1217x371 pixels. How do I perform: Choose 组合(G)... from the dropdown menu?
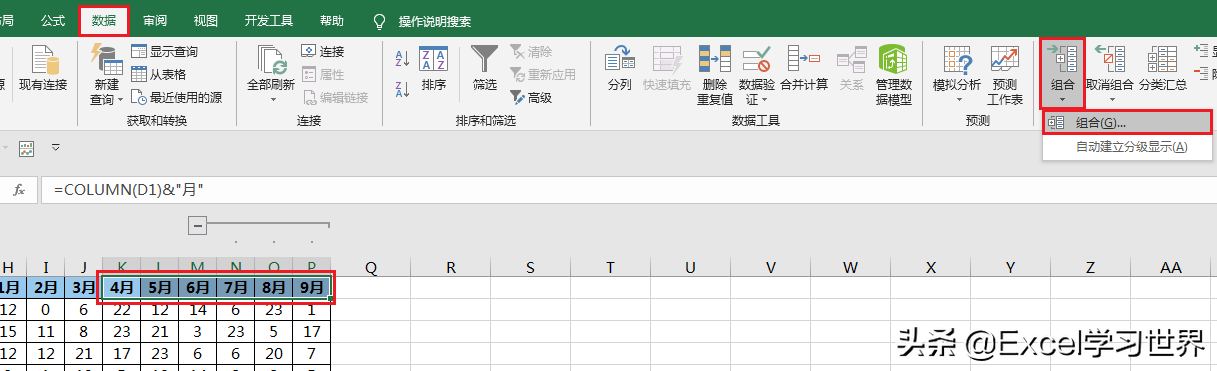coord(1127,123)
